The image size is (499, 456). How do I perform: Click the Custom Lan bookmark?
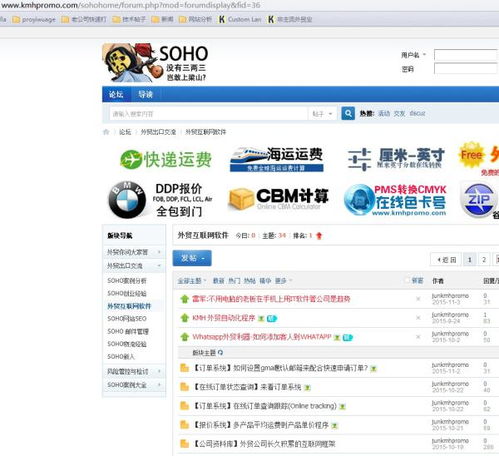point(240,20)
